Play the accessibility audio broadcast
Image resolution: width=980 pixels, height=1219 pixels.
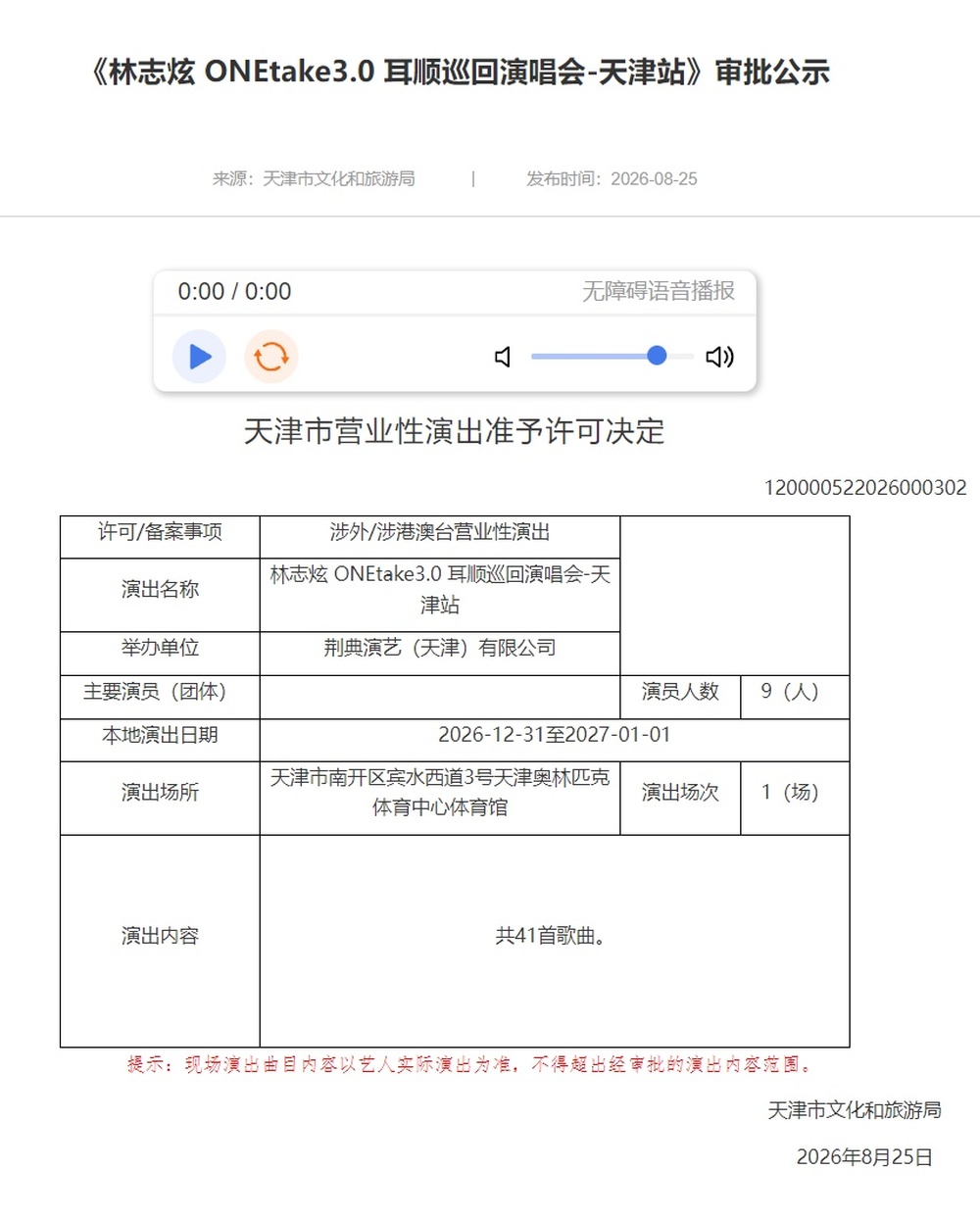[199, 356]
